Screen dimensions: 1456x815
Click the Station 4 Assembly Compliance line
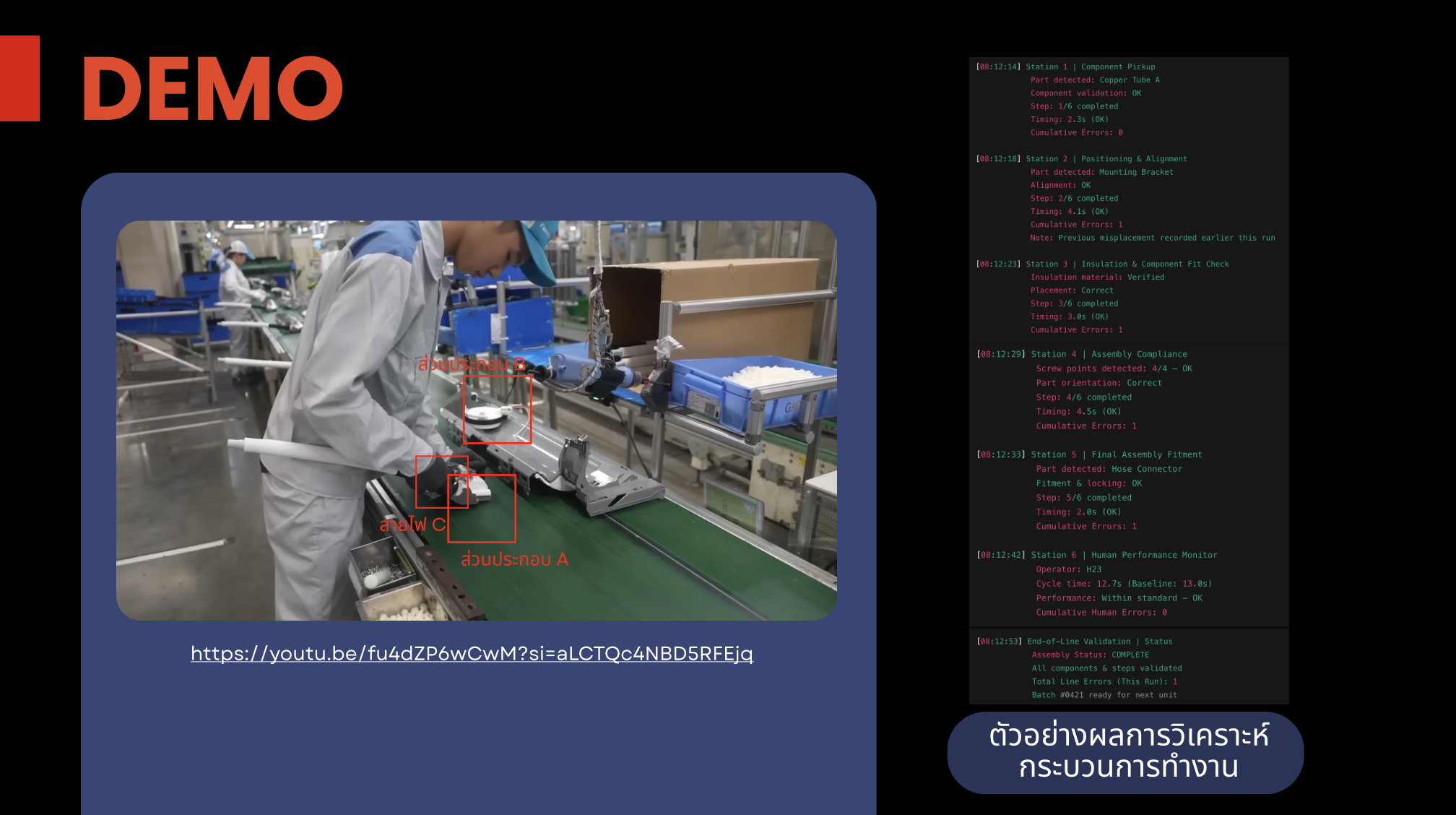(x=1082, y=354)
